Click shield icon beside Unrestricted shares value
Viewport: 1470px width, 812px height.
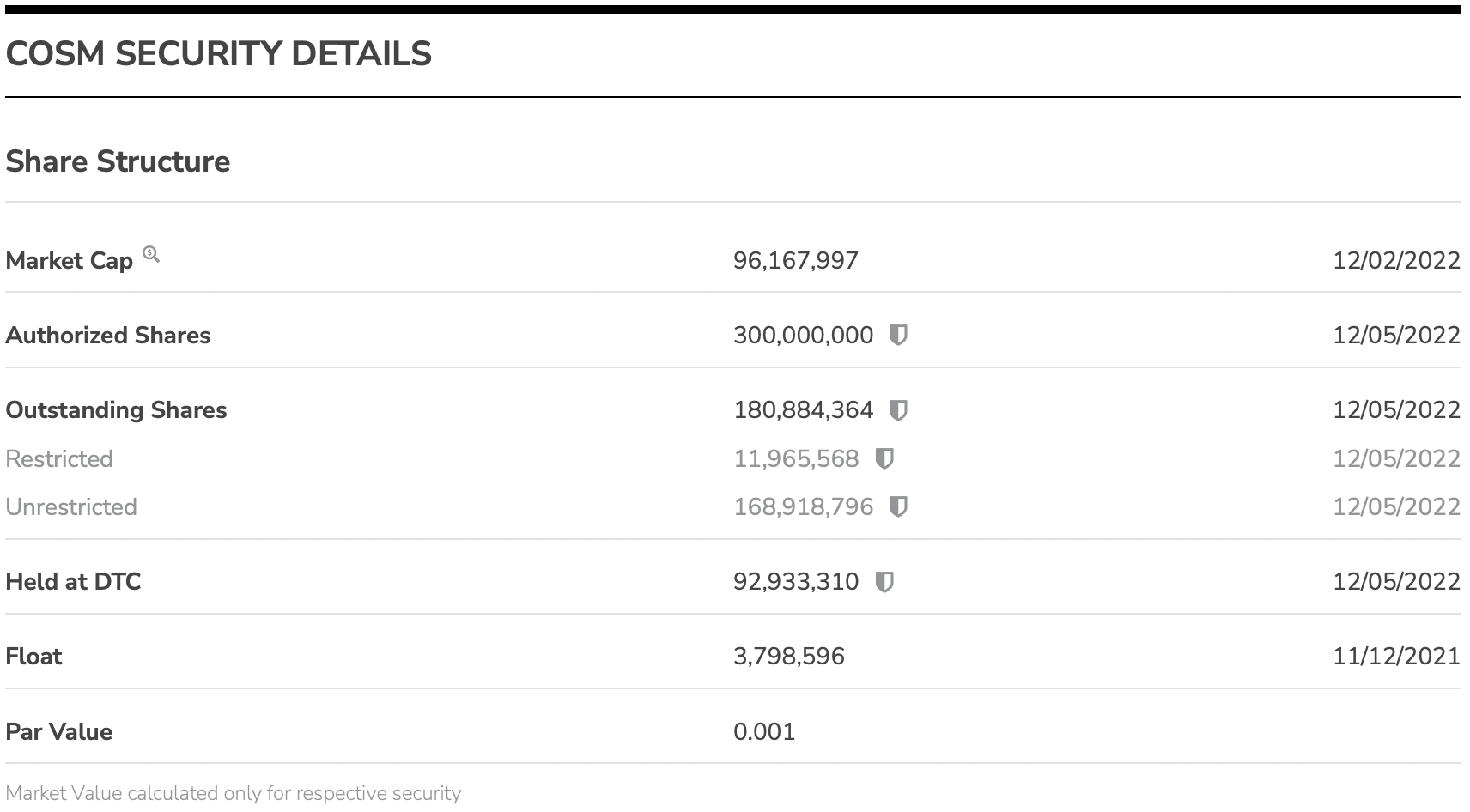pyautogui.click(x=898, y=507)
